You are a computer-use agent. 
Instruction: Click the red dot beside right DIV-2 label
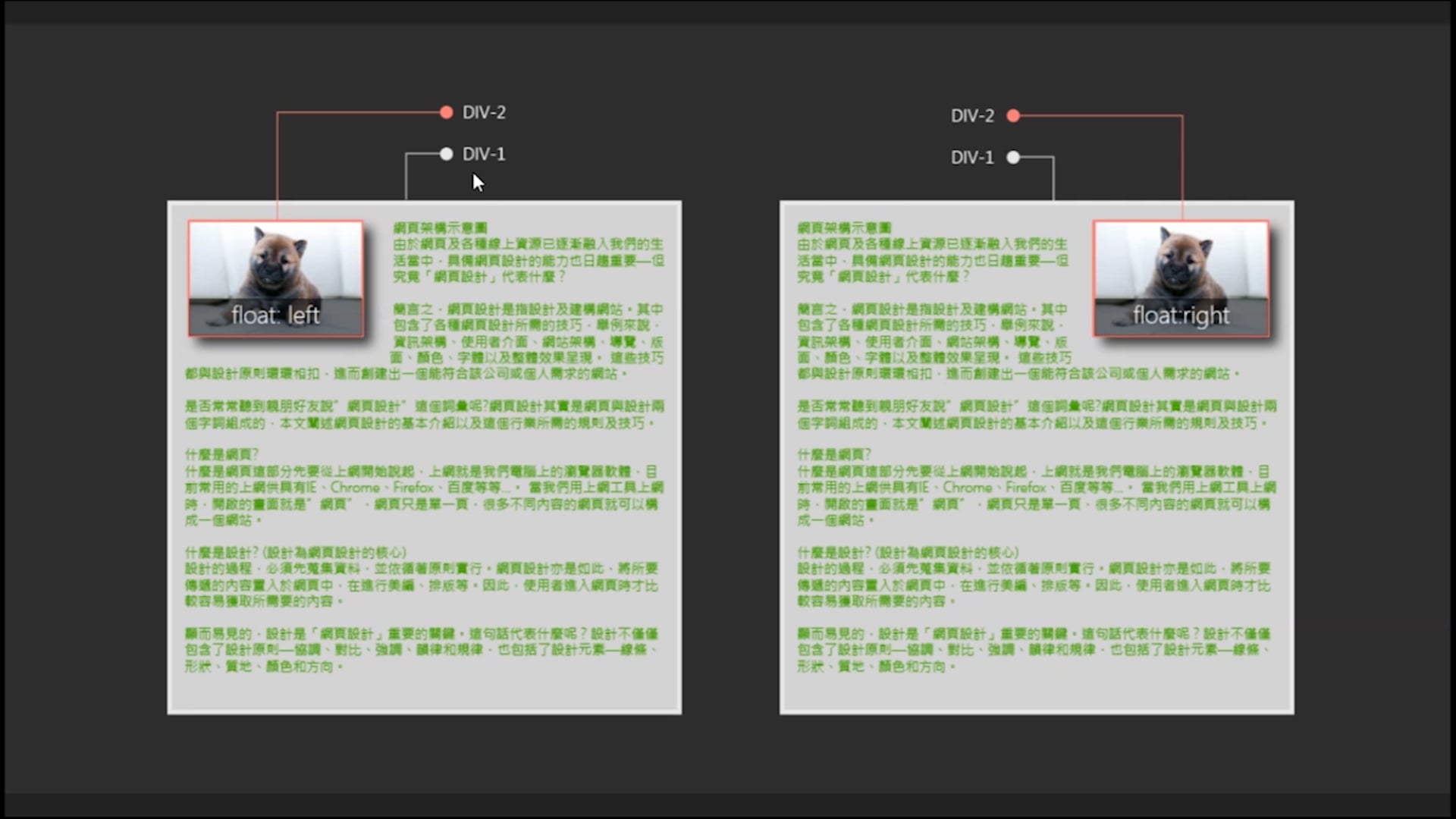click(x=1013, y=116)
